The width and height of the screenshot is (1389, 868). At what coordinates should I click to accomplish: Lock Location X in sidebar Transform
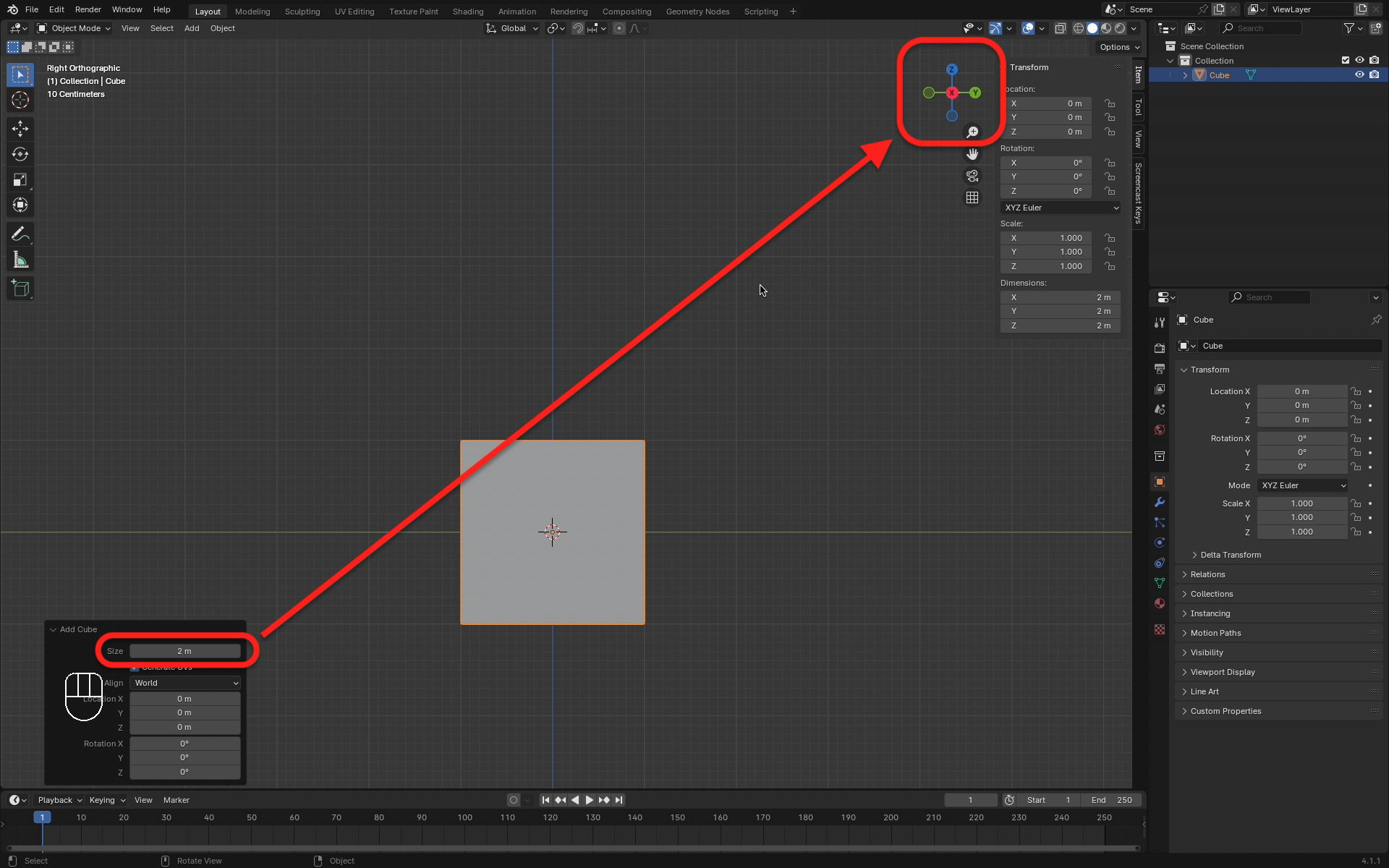1110,103
